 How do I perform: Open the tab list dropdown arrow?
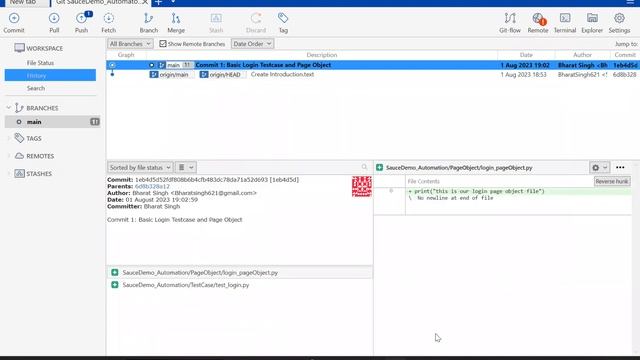173,2
